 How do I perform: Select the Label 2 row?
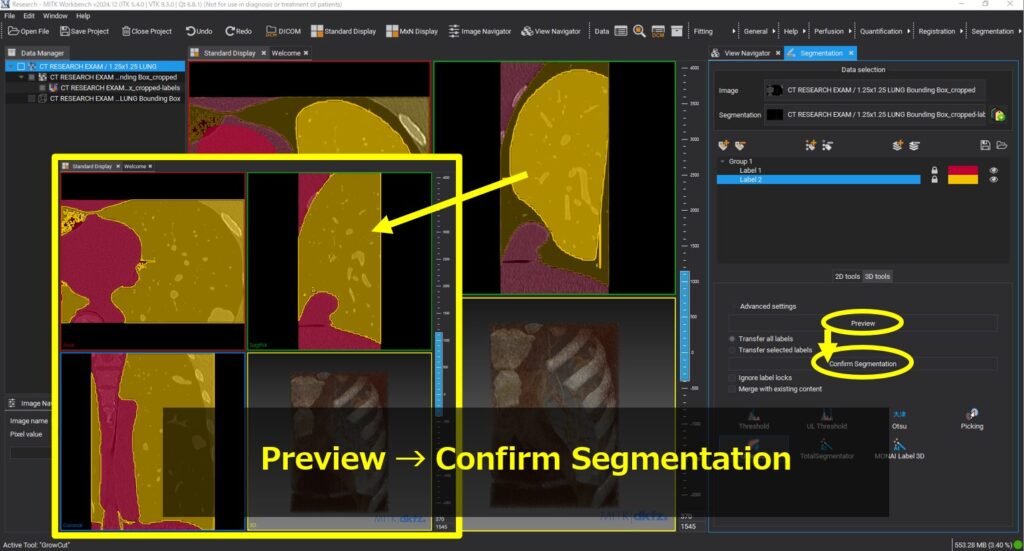coord(818,180)
